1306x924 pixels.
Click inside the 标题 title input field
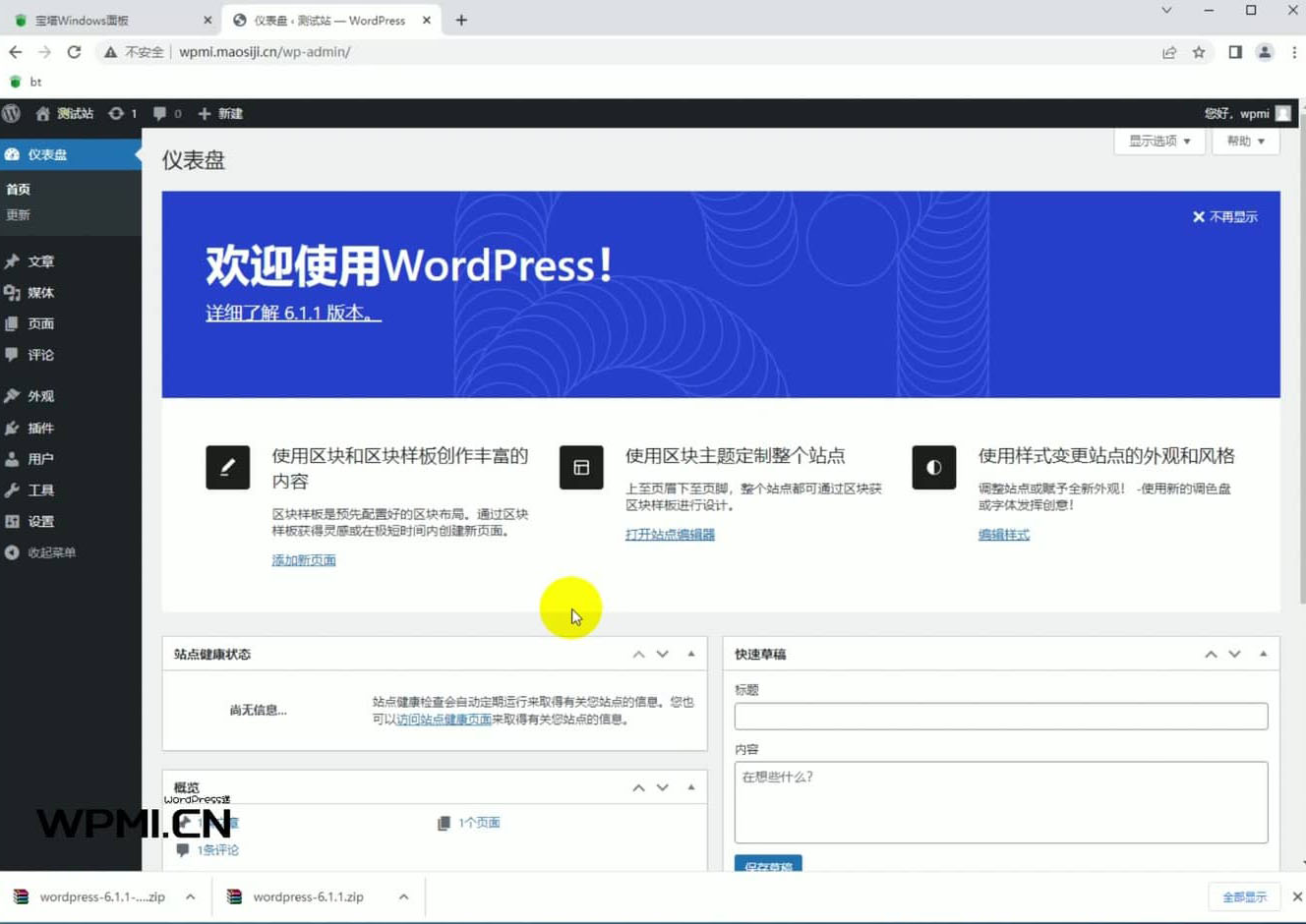(1000, 716)
